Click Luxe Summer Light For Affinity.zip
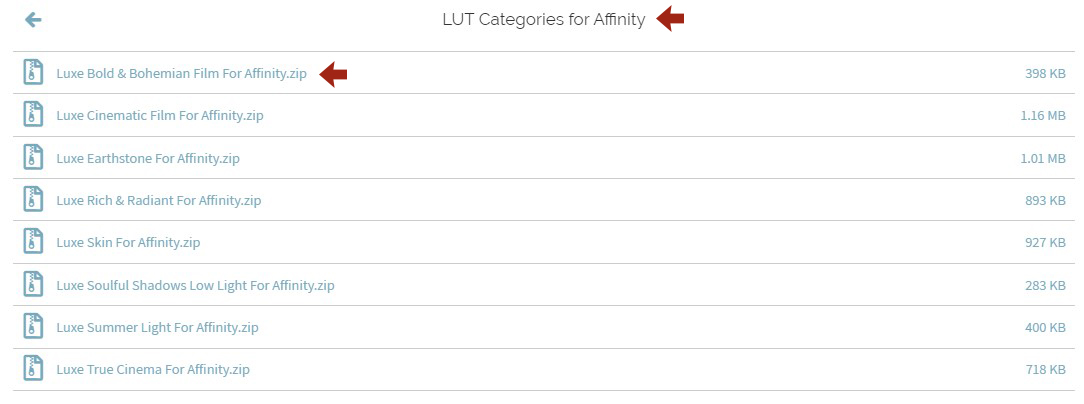Screen dimensions: 1084x404 coord(157,328)
